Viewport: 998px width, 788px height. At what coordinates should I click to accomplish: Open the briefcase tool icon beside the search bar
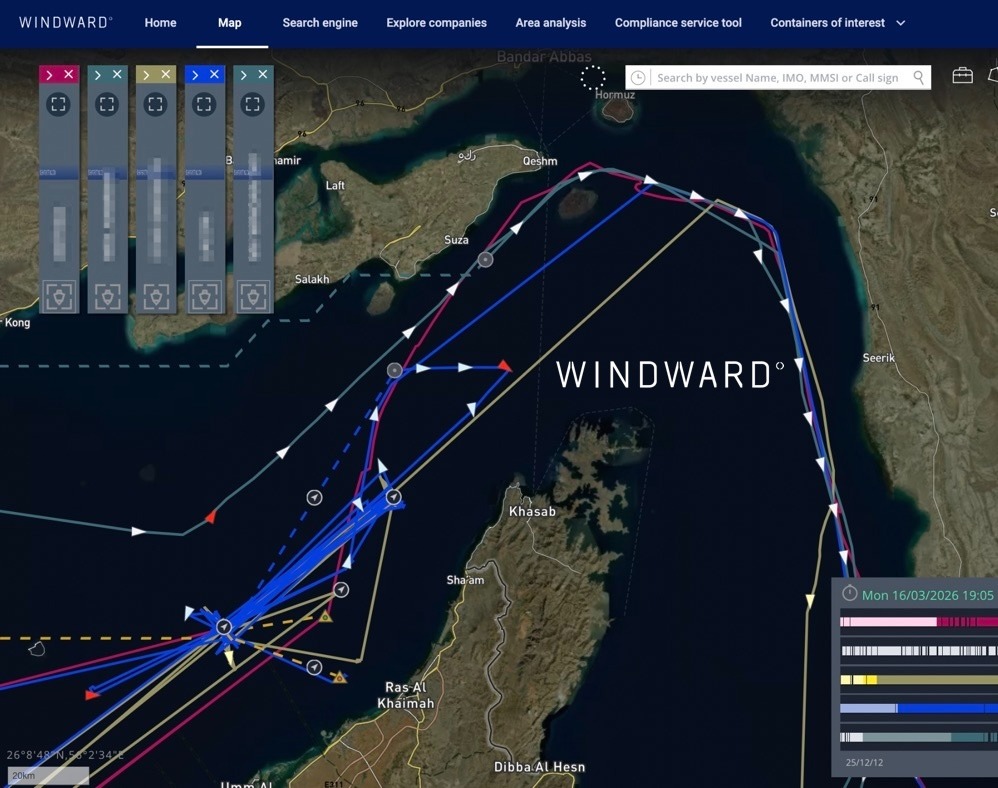tap(961, 76)
